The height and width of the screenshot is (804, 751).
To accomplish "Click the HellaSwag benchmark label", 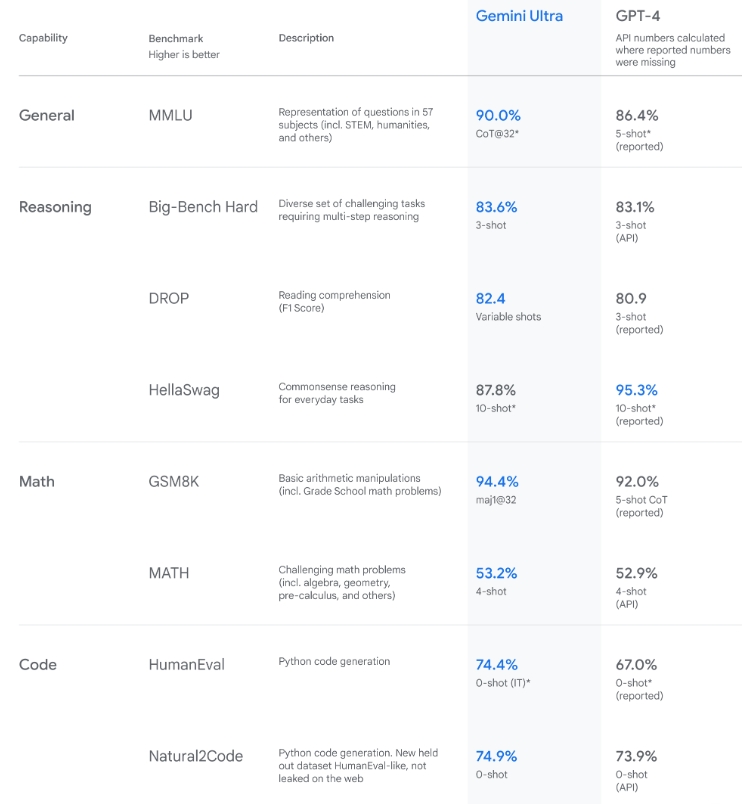I will click(184, 390).
